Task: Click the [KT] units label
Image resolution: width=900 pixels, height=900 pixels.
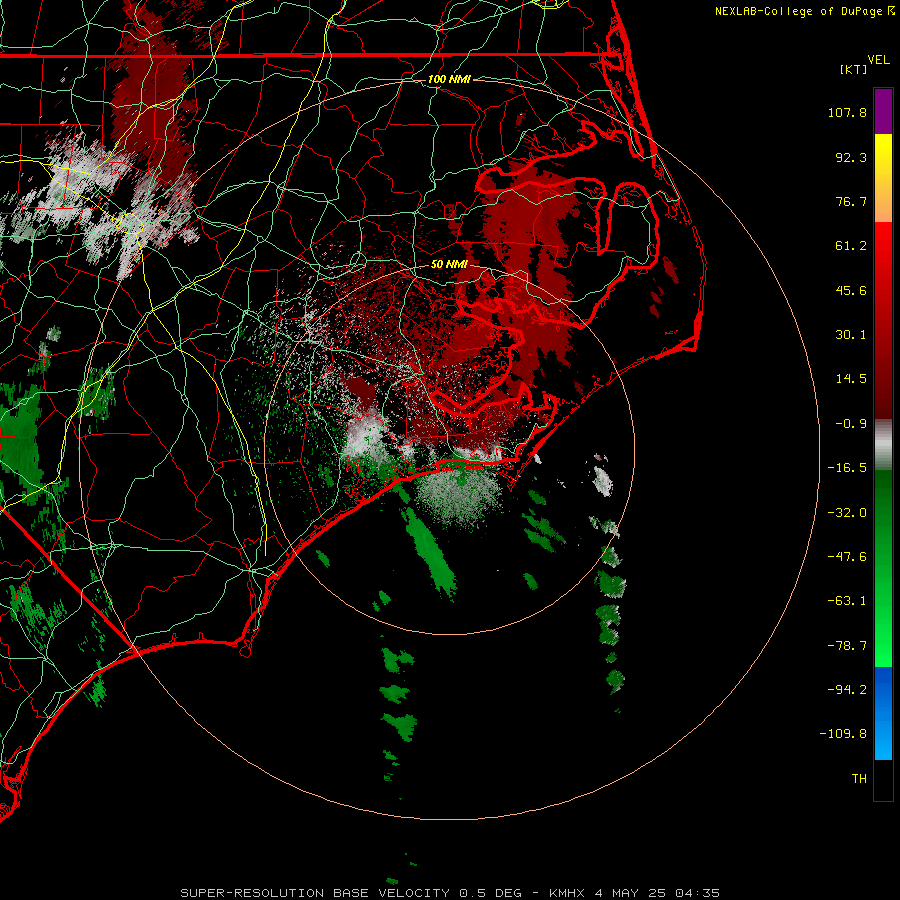Action: coord(854,69)
